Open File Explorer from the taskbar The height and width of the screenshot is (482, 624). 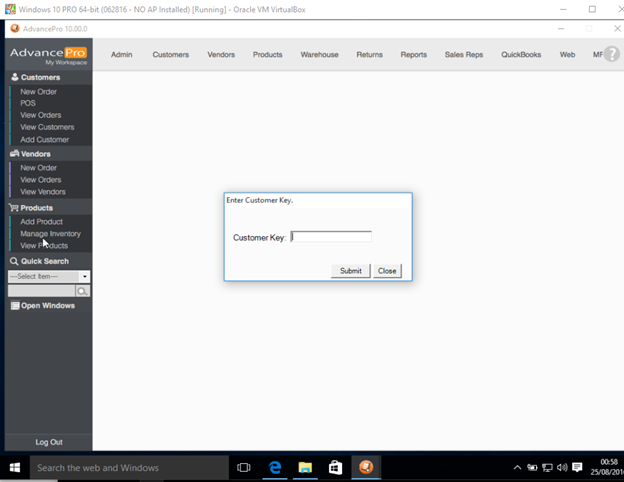pos(305,467)
